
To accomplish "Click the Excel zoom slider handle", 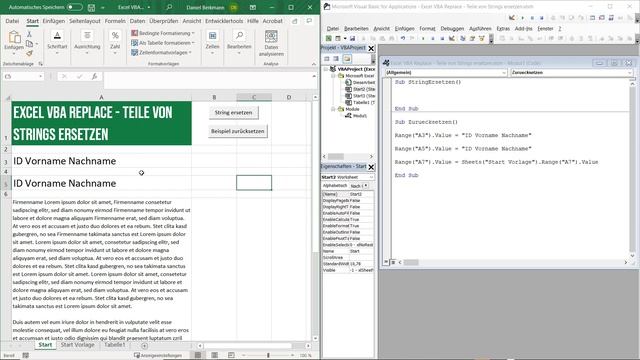I will pos(268,355).
